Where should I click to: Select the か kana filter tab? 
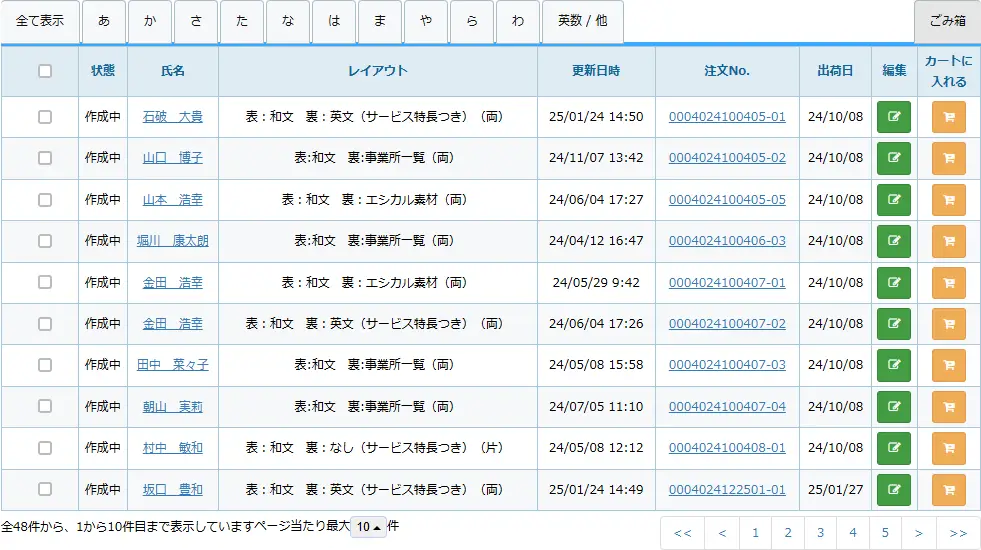click(x=150, y=22)
